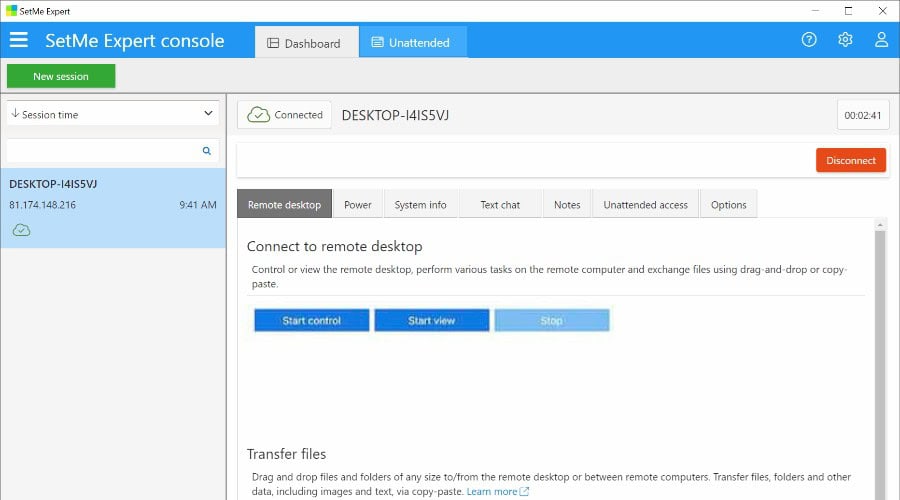Click the user account icon
900x500 pixels.
tap(881, 40)
